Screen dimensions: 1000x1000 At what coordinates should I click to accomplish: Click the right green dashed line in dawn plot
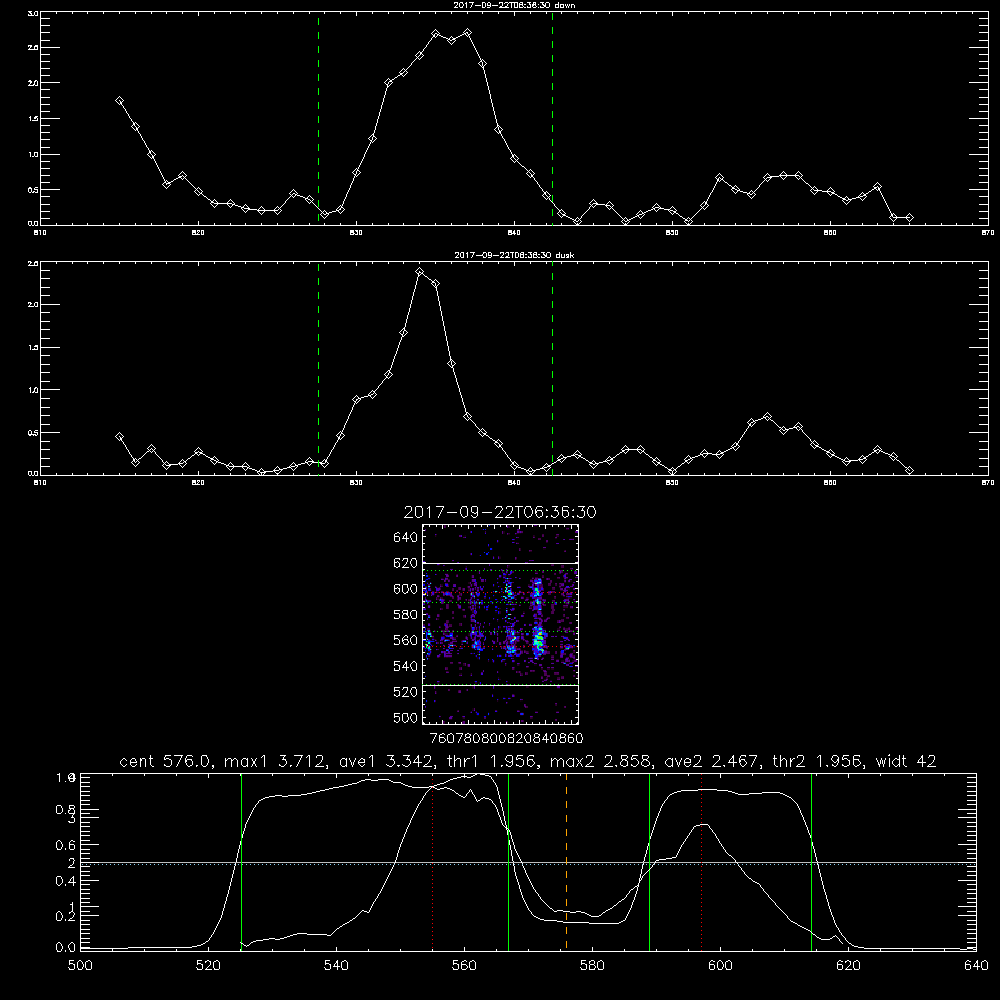(552, 119)
